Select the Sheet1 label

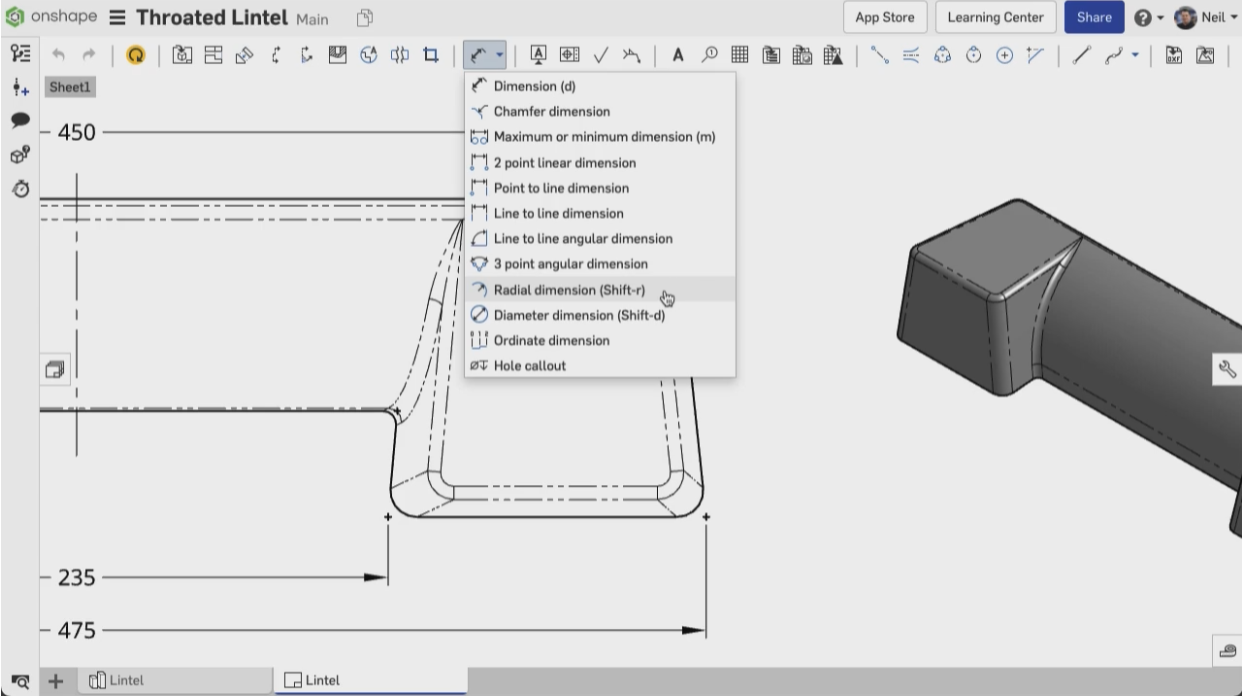[x=70, y=87]
